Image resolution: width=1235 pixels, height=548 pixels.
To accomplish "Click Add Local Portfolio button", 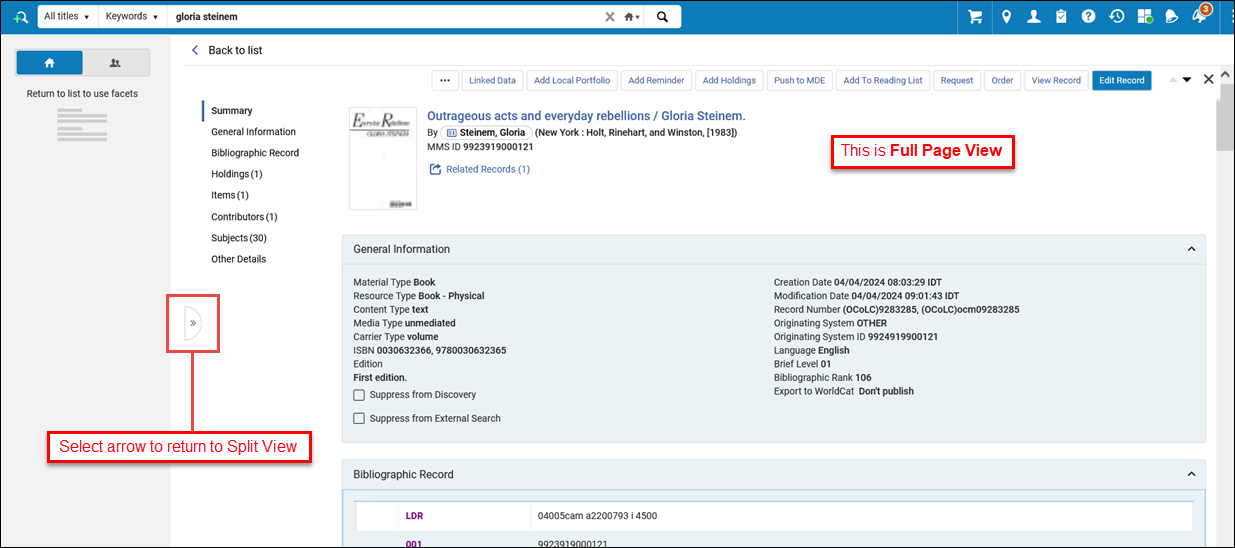I will click(572, 80).
